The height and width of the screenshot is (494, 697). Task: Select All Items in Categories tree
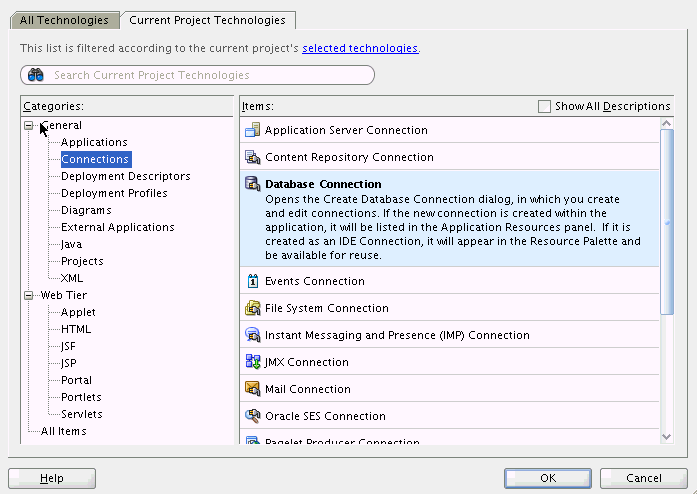tap(64, 431)
